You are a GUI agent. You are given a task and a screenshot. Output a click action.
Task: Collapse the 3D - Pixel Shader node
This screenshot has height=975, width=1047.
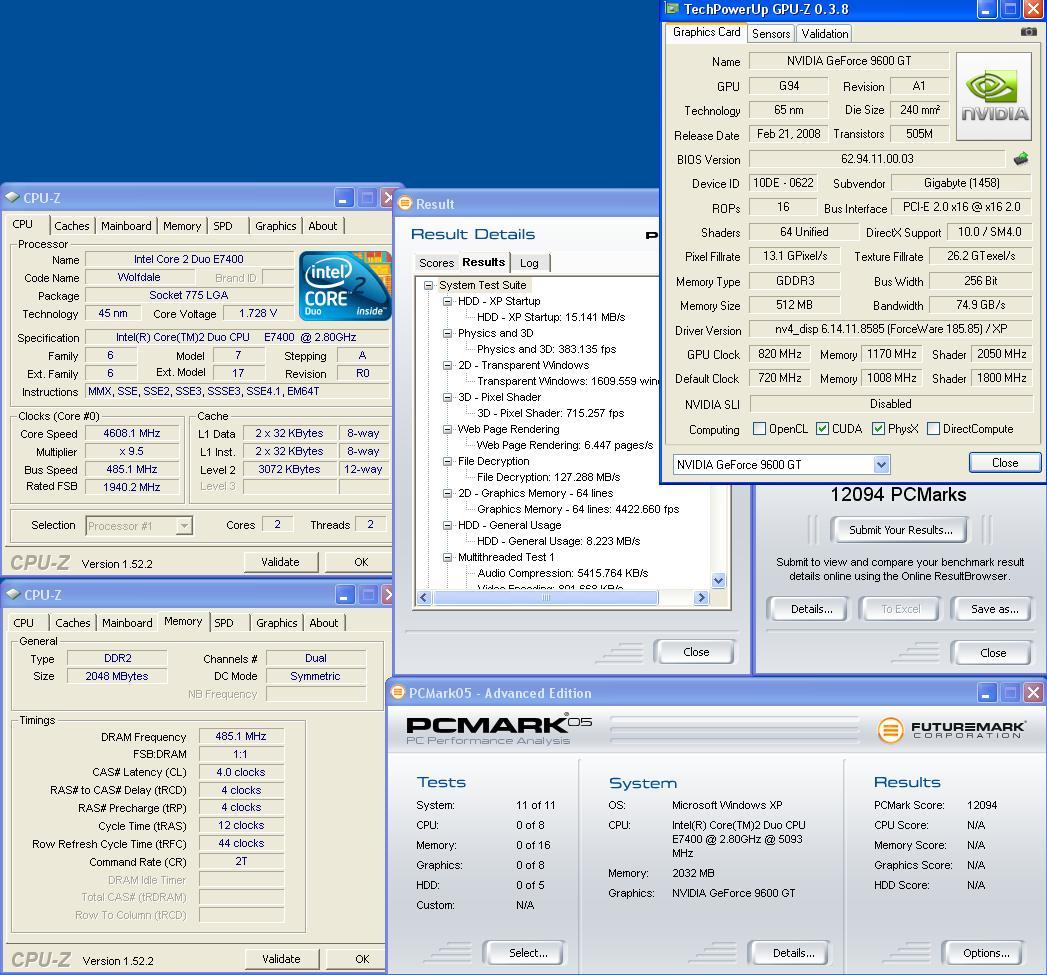447,397
